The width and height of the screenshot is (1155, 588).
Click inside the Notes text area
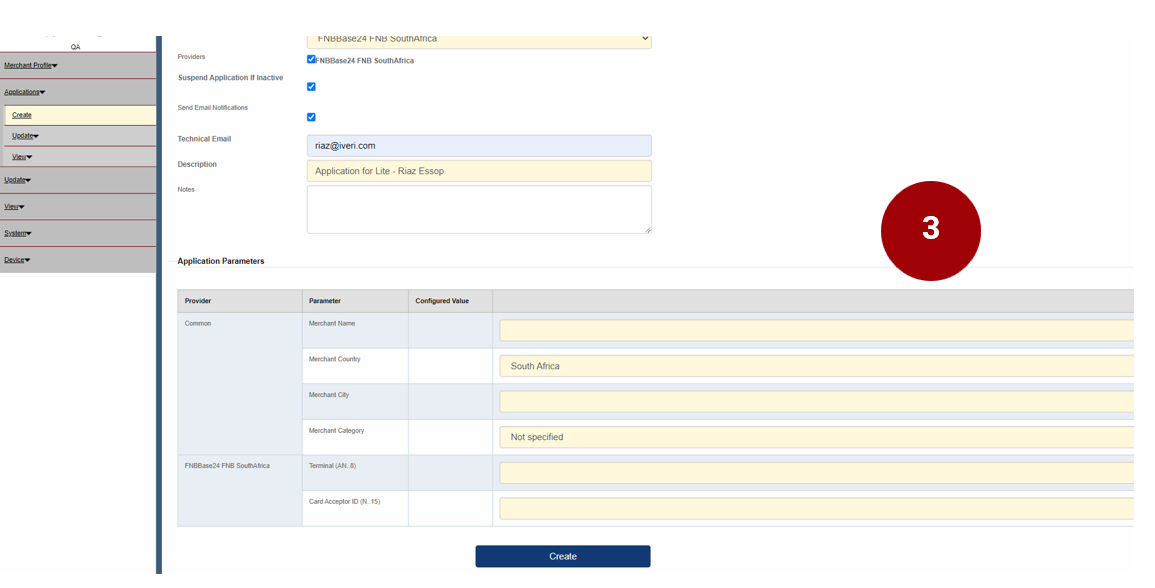point(479,209)
